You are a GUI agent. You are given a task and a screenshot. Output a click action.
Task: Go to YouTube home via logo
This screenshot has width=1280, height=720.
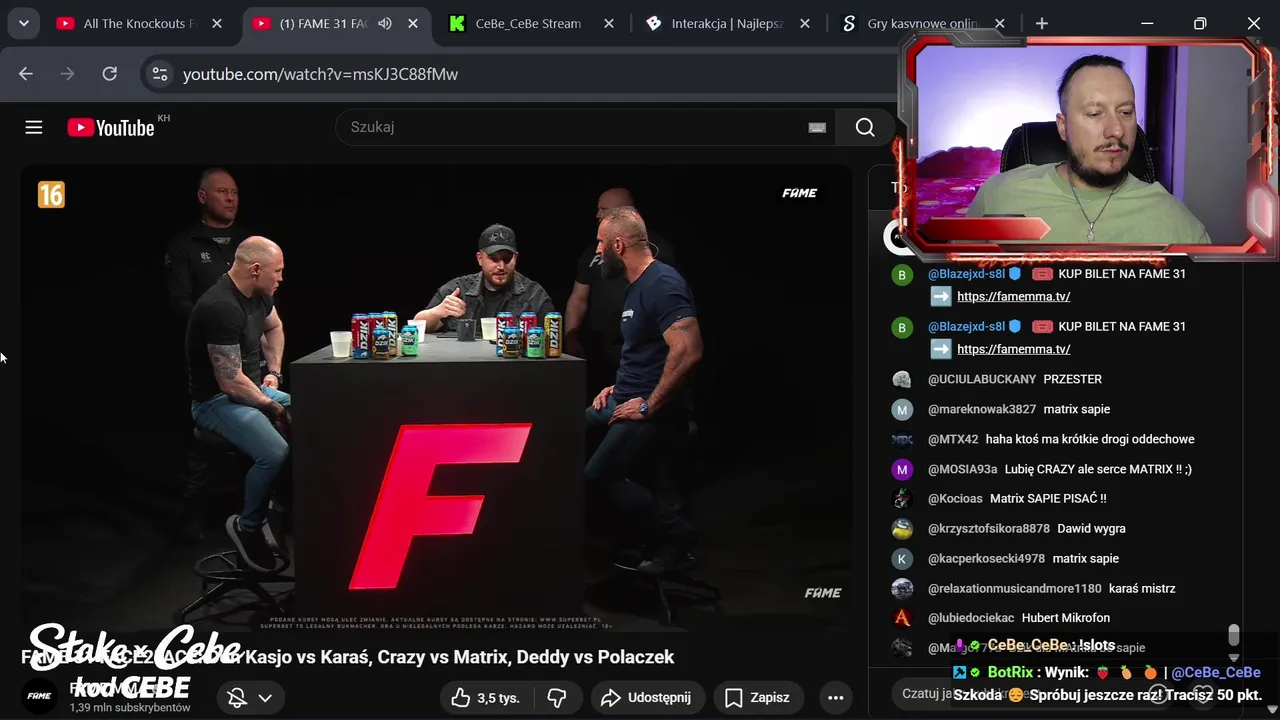pos(111,127)
